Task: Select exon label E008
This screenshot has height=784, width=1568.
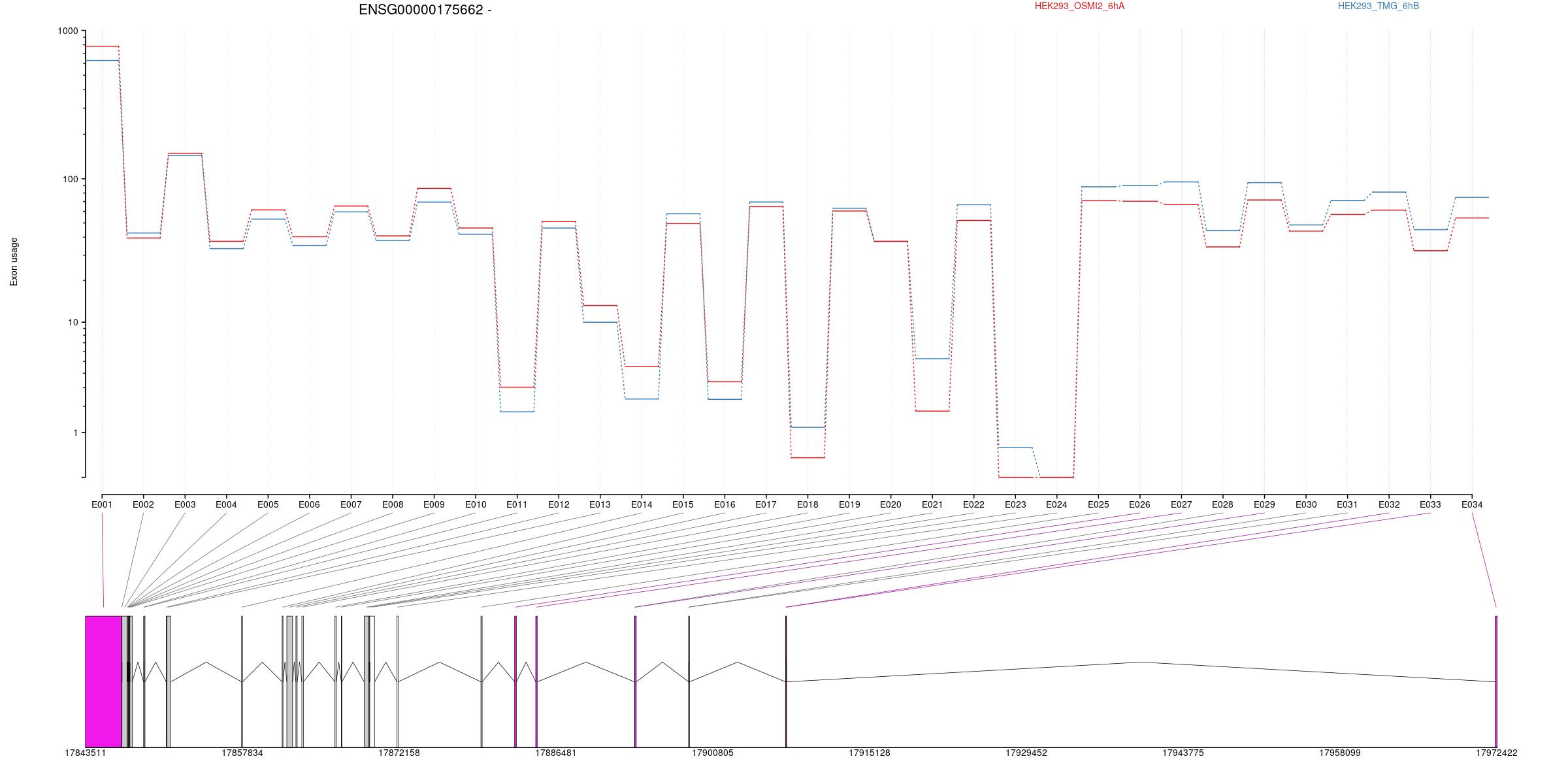Action: click(393, 504)
